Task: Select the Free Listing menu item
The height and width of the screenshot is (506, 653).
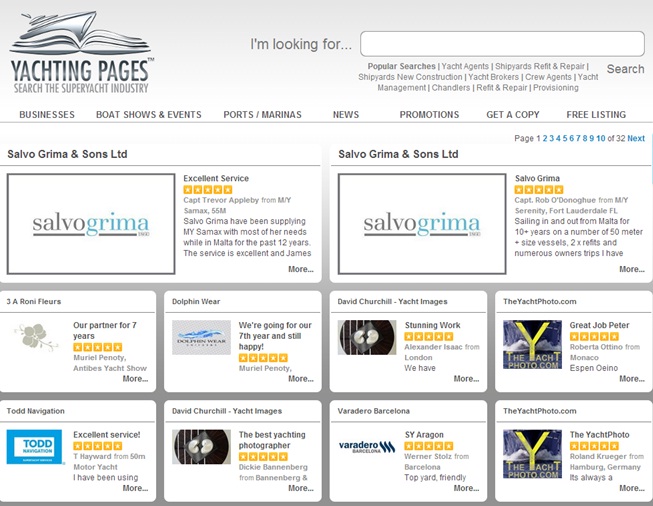Action: point(596,115)
